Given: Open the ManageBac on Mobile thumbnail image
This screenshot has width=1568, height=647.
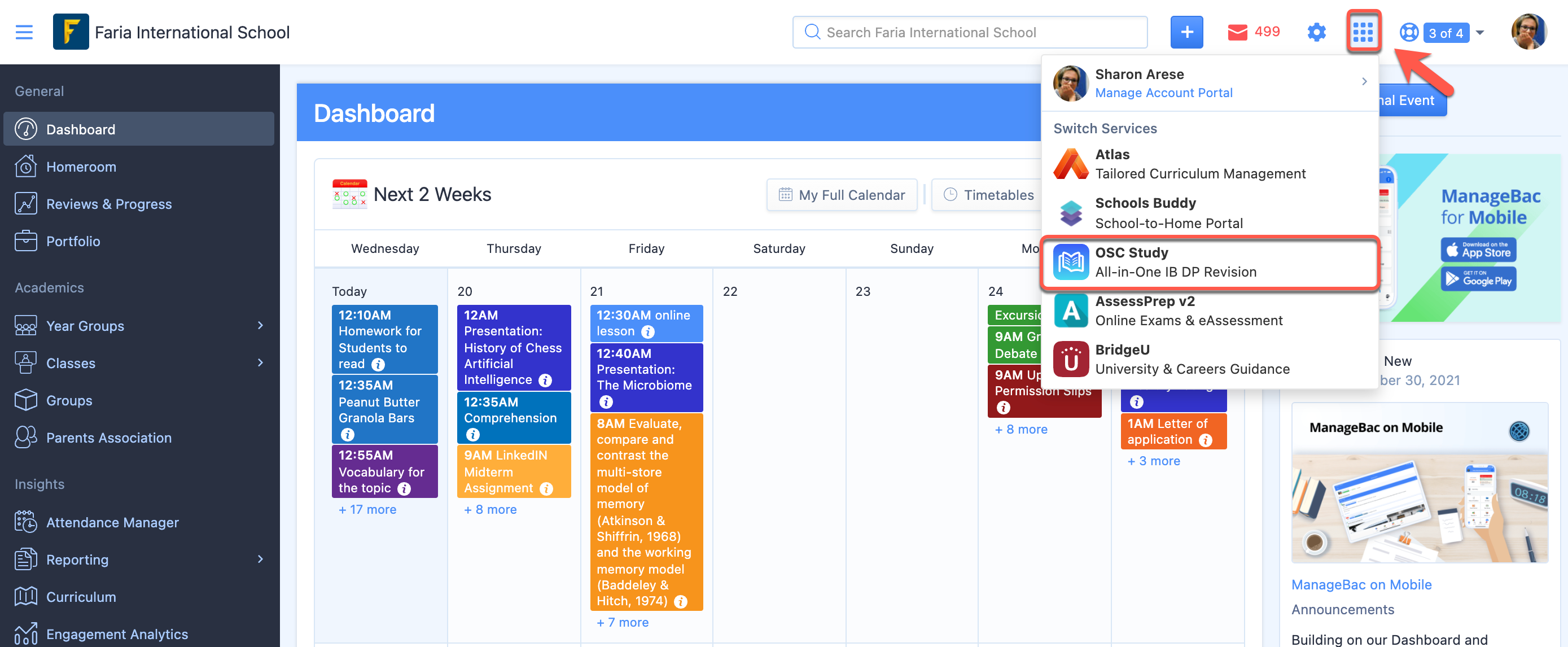Looking at the screenshot, I should pos(1419,482).
